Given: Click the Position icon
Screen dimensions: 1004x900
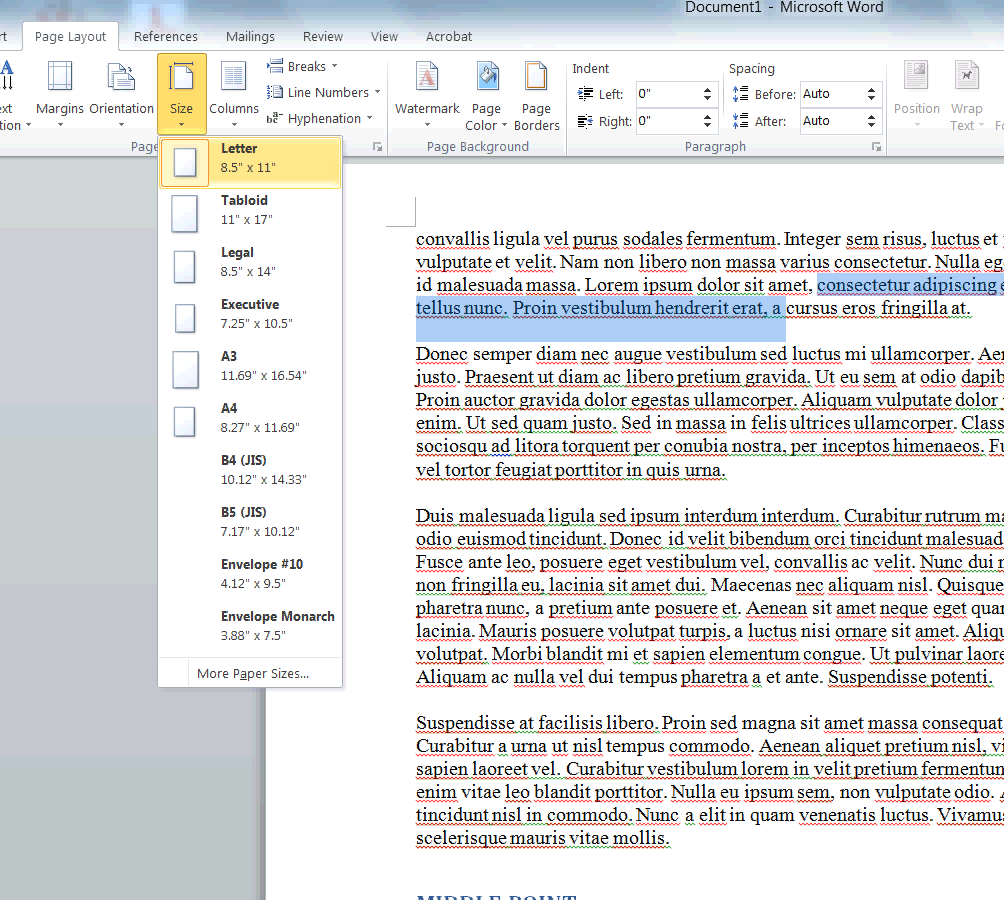Looking at the screenshot, I should click(916, 76).
